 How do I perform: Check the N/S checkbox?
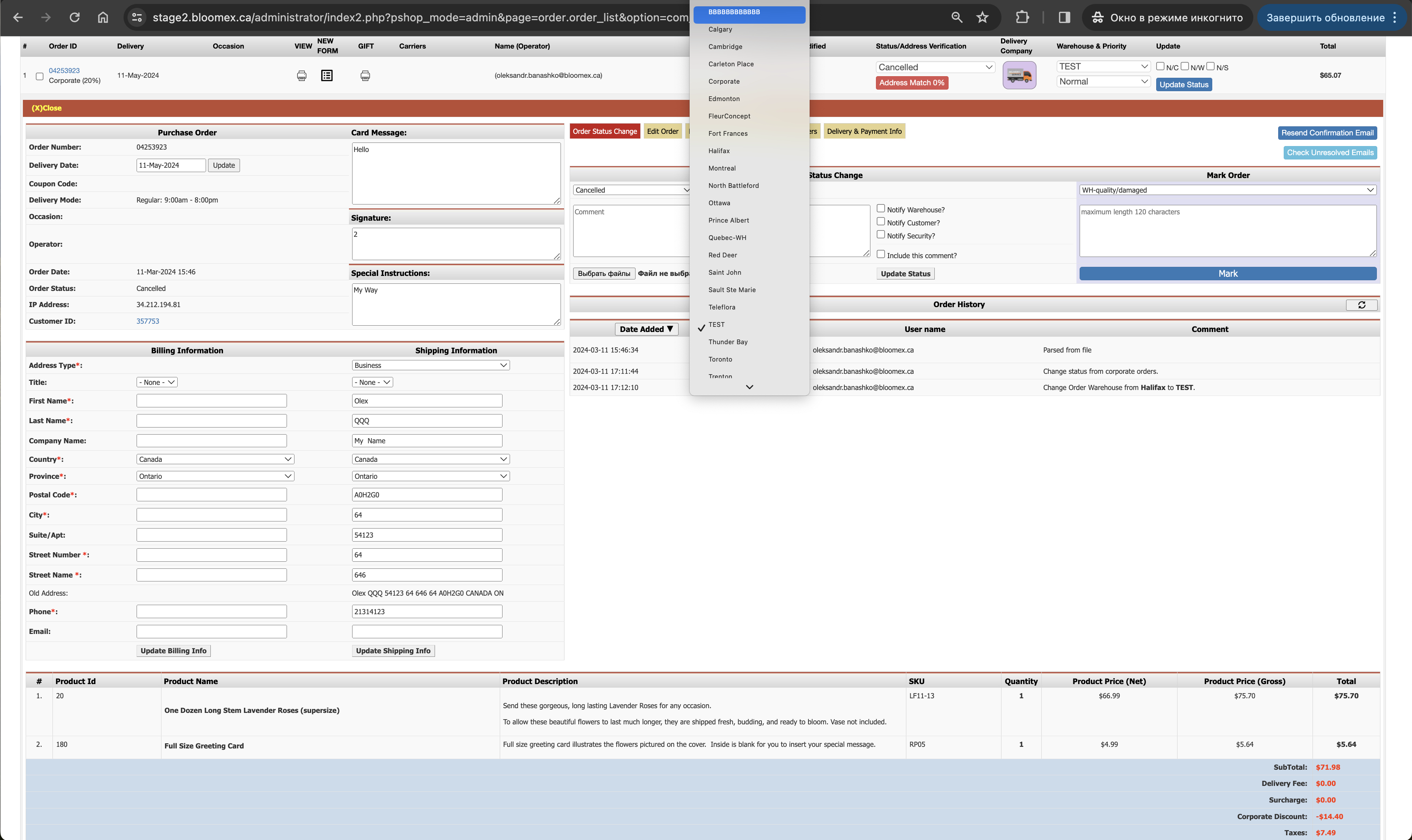[x=1211, y=66]
